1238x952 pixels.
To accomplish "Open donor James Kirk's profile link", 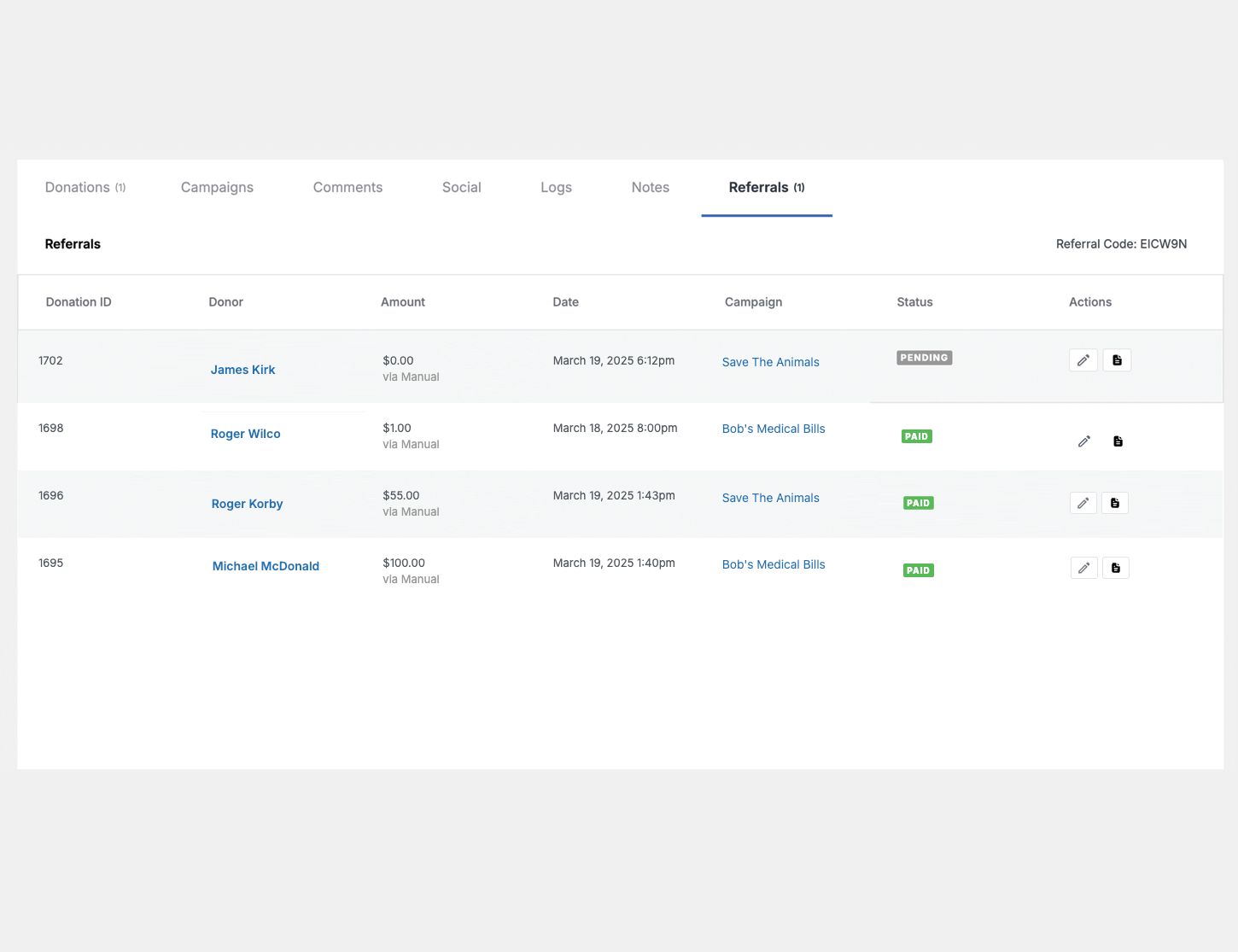I will point(243,370).
